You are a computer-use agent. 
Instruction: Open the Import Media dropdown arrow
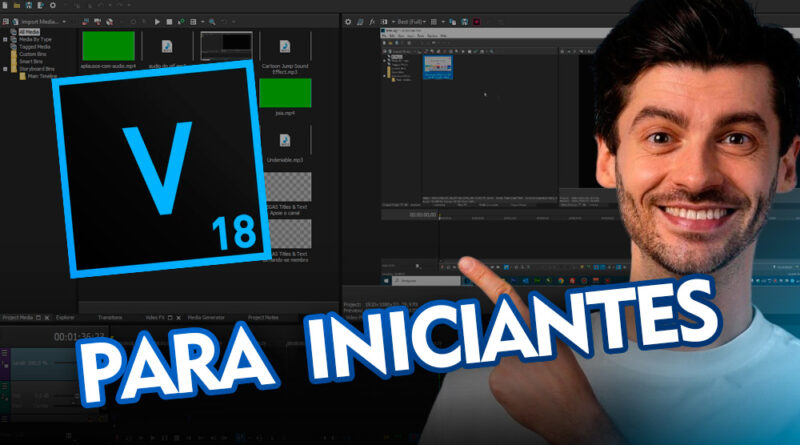tap(64, 22)
